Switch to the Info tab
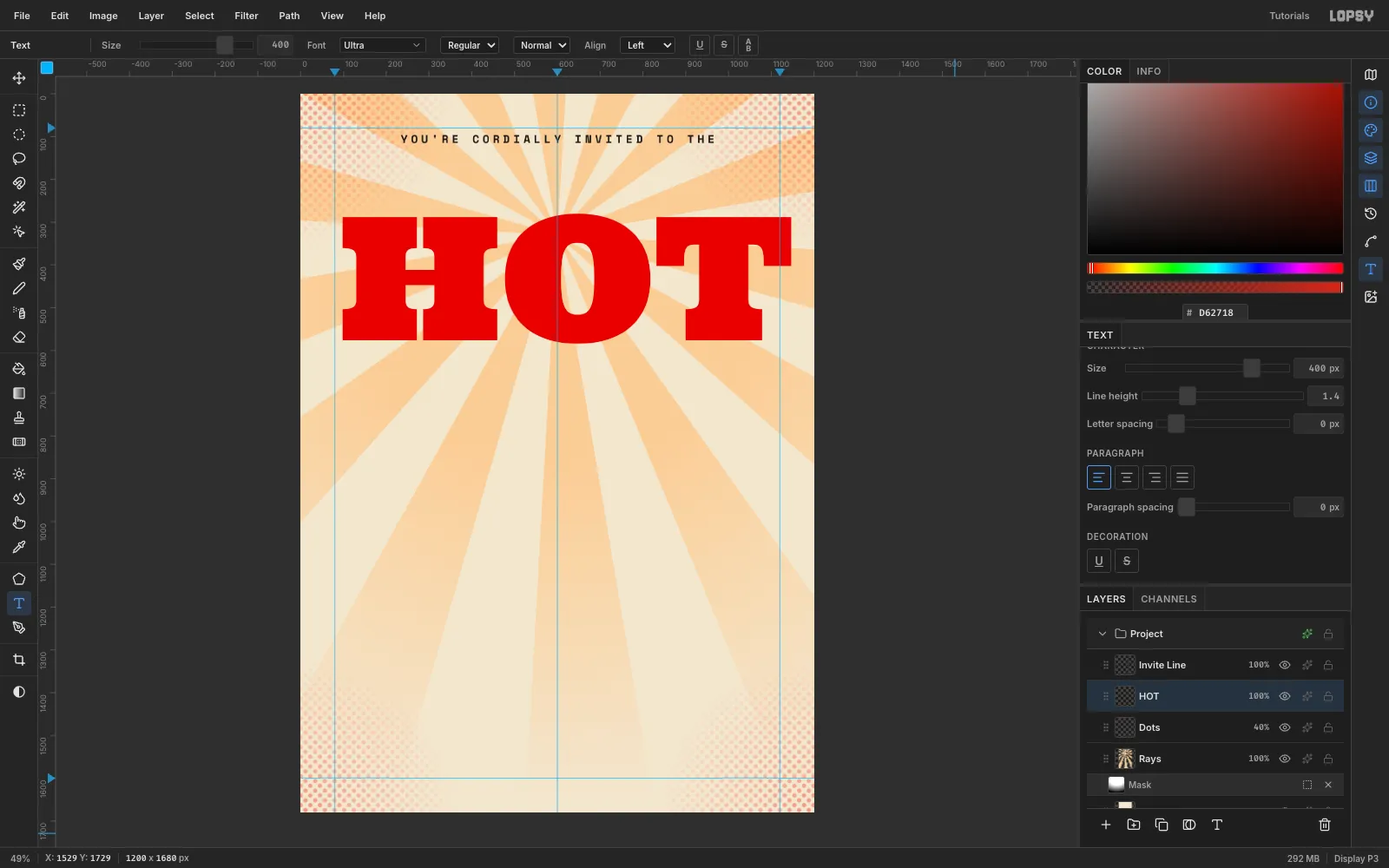1389x868 pixels. coord(1149,71)
